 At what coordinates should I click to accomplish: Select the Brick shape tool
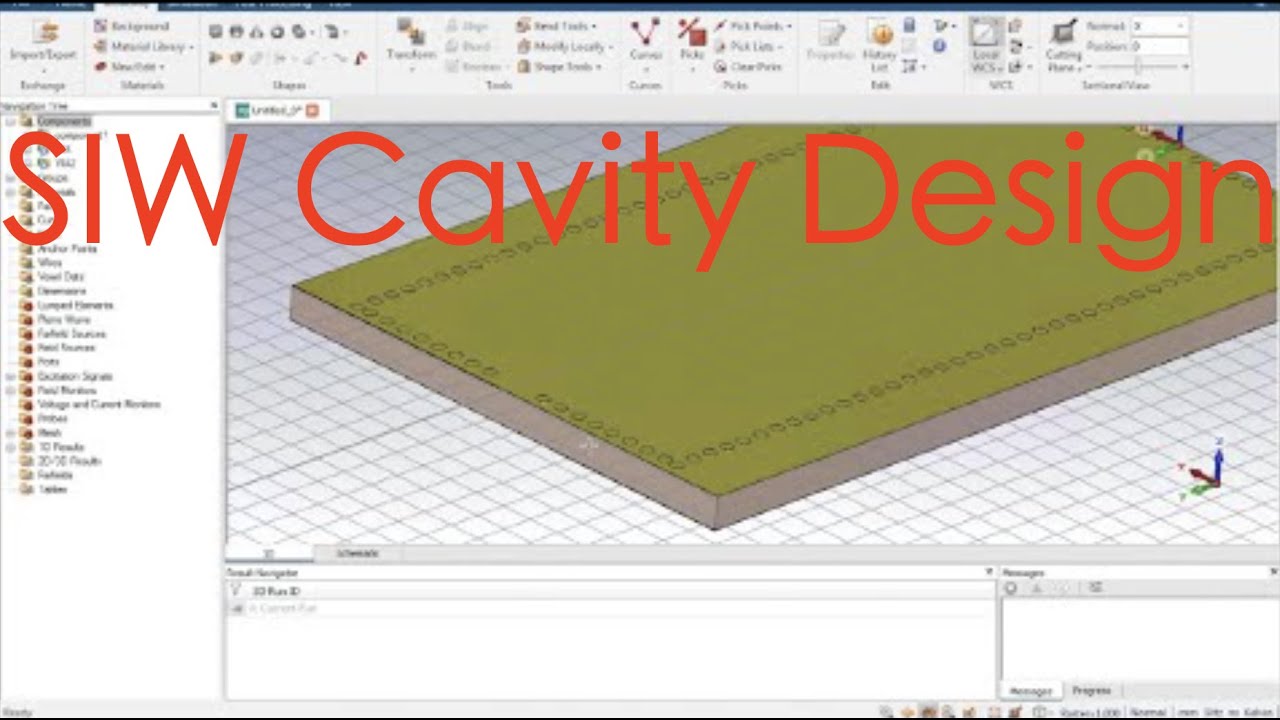tap(215, 31)
